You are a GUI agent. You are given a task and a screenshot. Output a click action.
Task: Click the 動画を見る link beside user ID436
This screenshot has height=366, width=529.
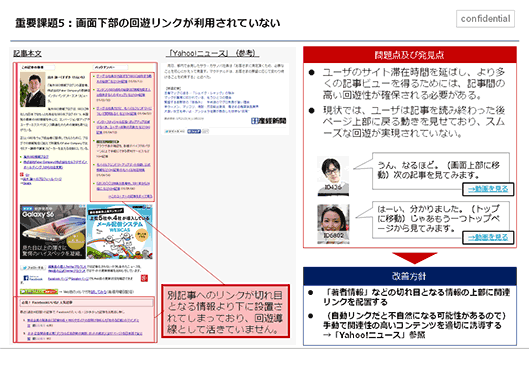(488, 189)
